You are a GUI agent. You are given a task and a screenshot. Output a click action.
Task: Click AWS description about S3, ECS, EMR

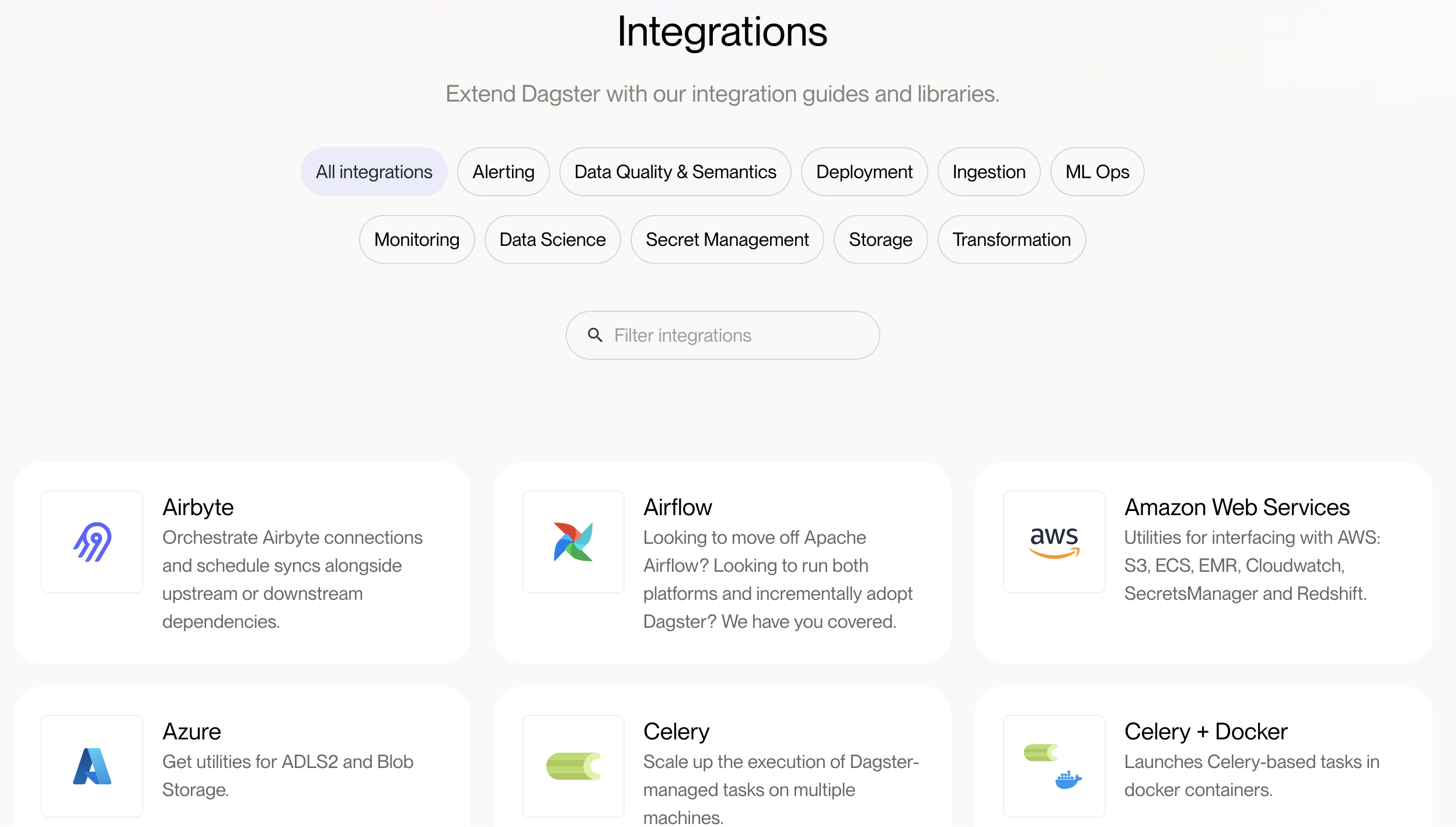click(1252, 565)
